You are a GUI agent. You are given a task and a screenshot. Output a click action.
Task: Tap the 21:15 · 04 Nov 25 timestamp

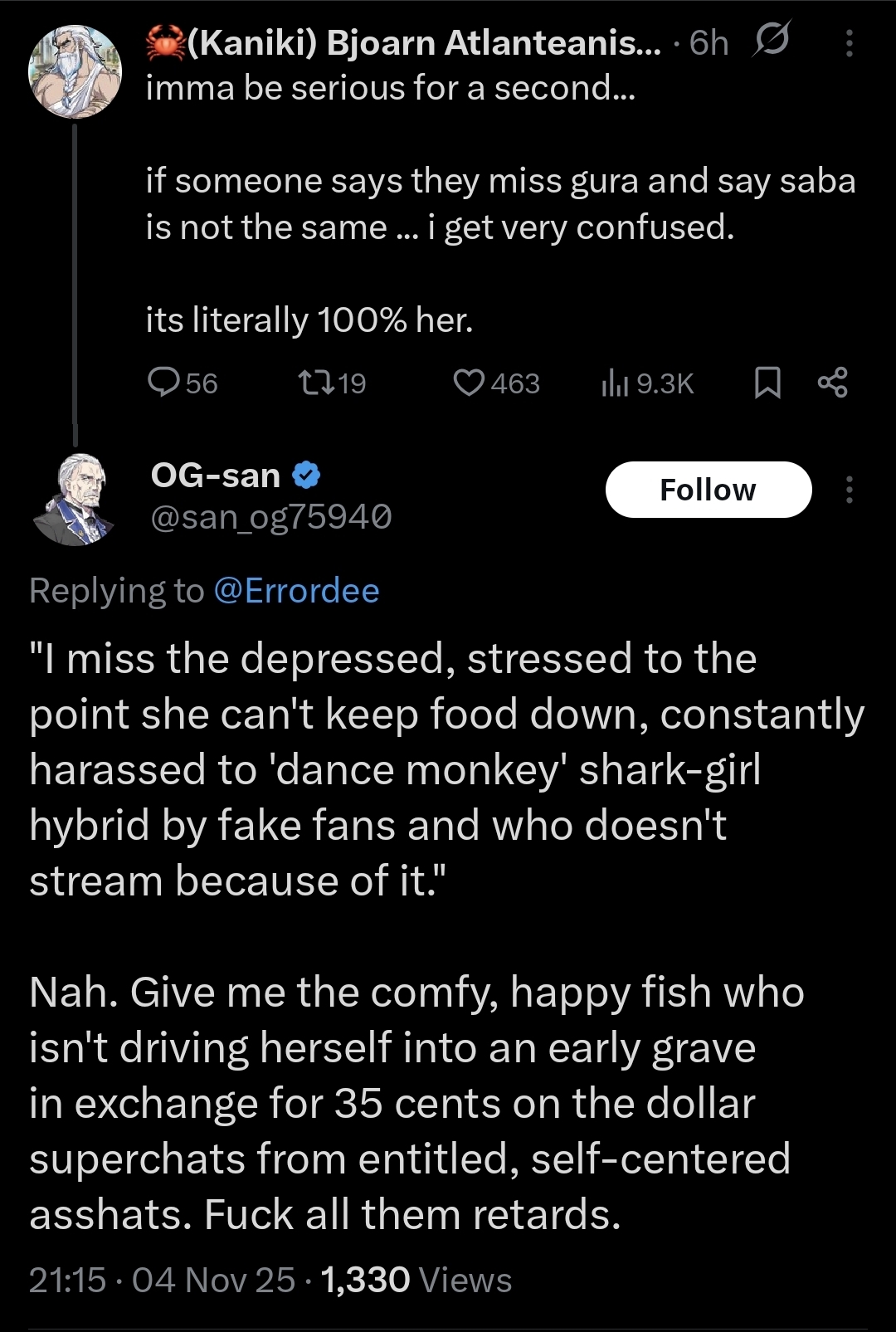point(162,1280)
